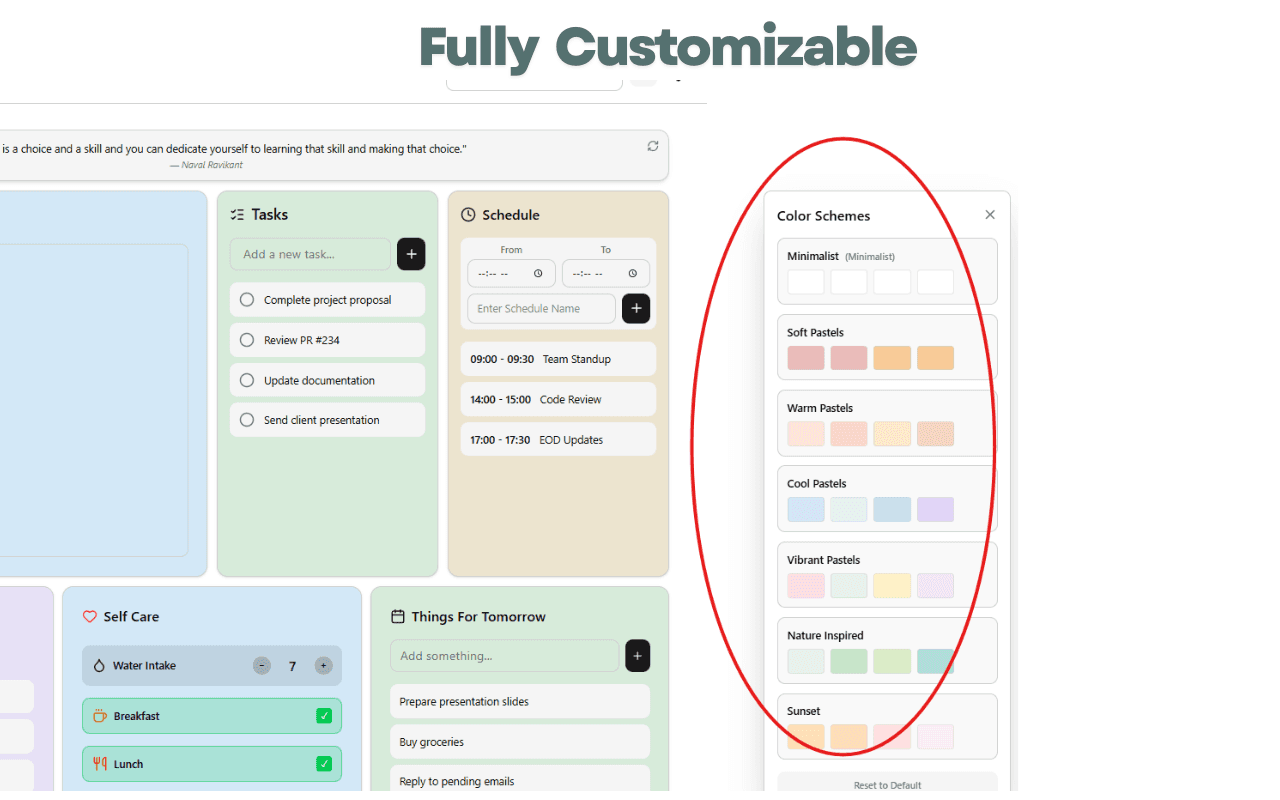Image resolution: width=1280 pixels, height=800 pixels.
Task: Pick the purple swatch in Cool Pastels
Action: (935, 510)
